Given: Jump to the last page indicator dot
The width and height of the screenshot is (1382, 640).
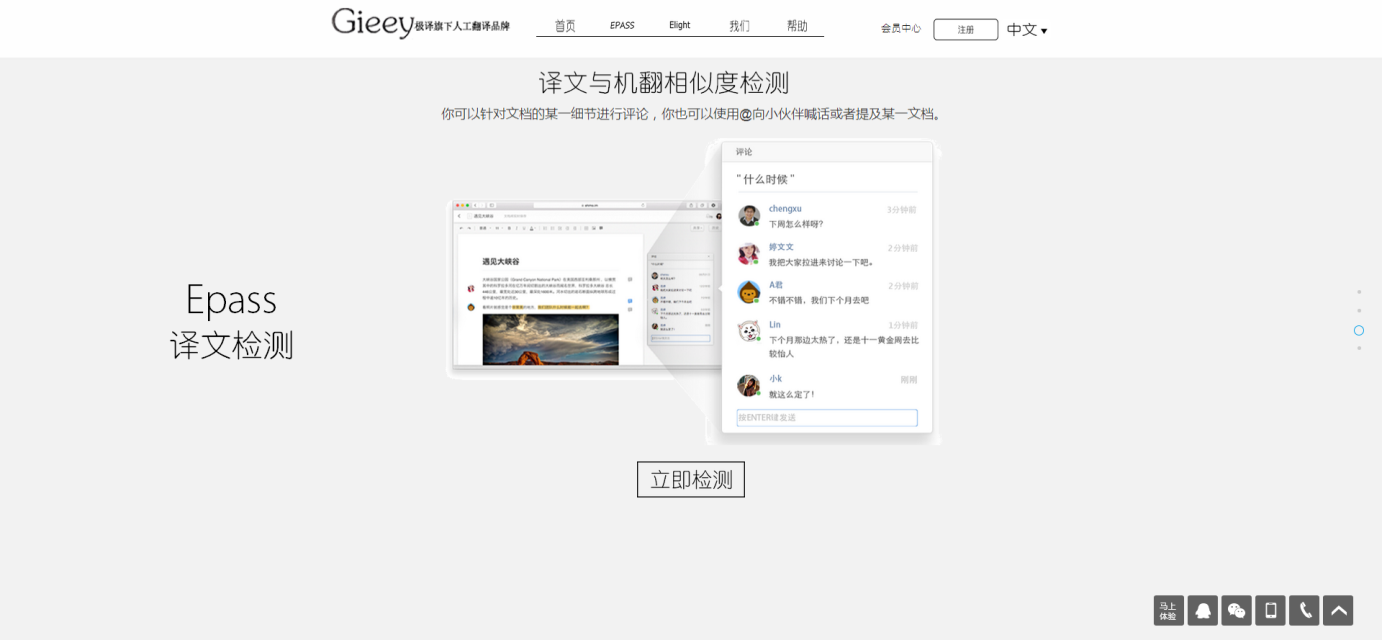Looking at the screenshot, I should click(1359, 348).
